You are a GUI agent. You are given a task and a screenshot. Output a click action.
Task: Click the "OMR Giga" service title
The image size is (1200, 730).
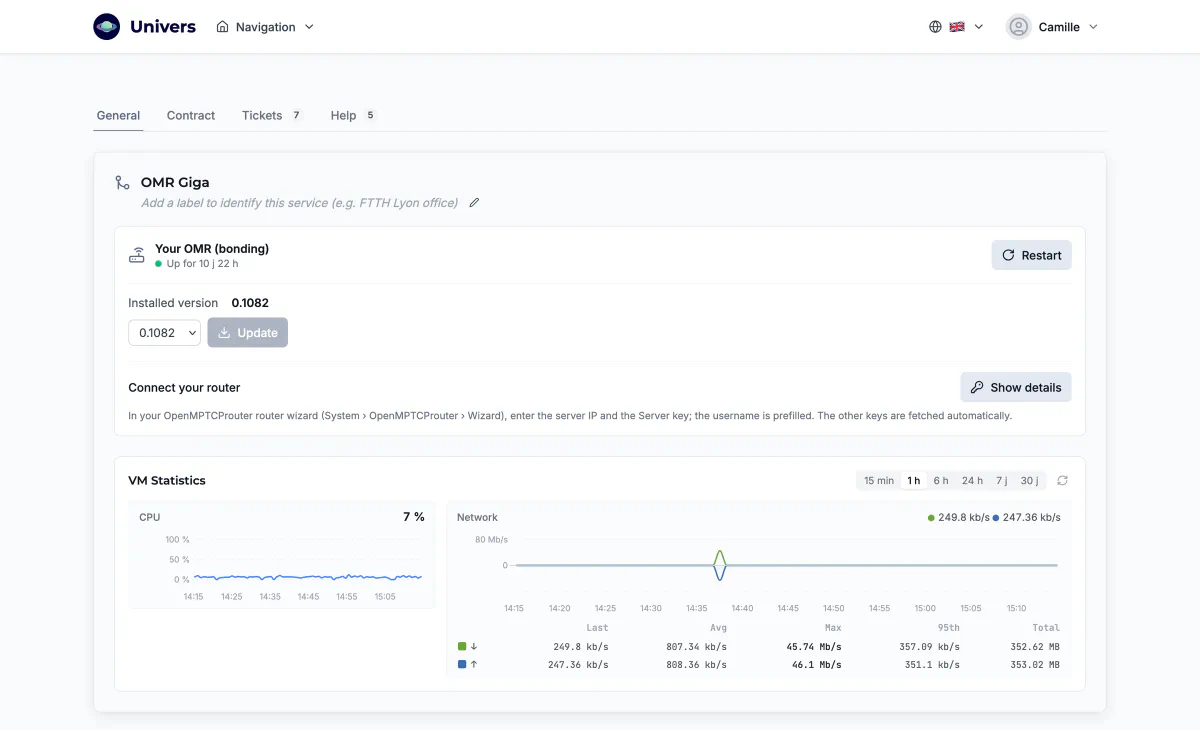coord(175,183)
